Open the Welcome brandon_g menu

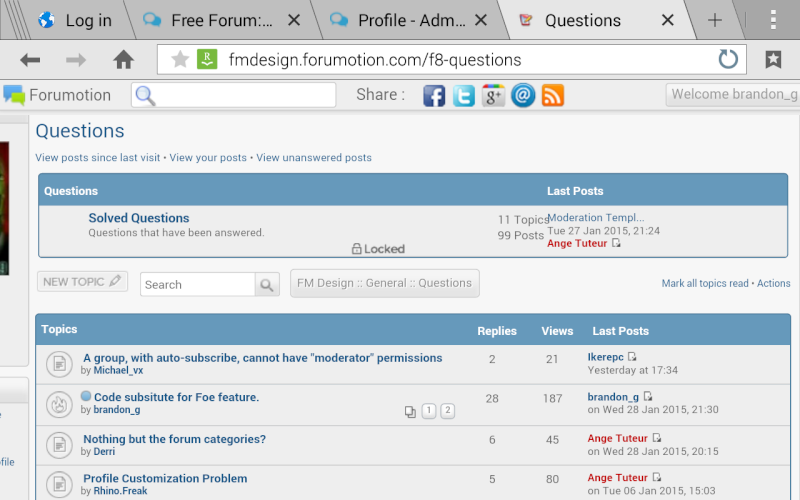click(x=733, y=94)
